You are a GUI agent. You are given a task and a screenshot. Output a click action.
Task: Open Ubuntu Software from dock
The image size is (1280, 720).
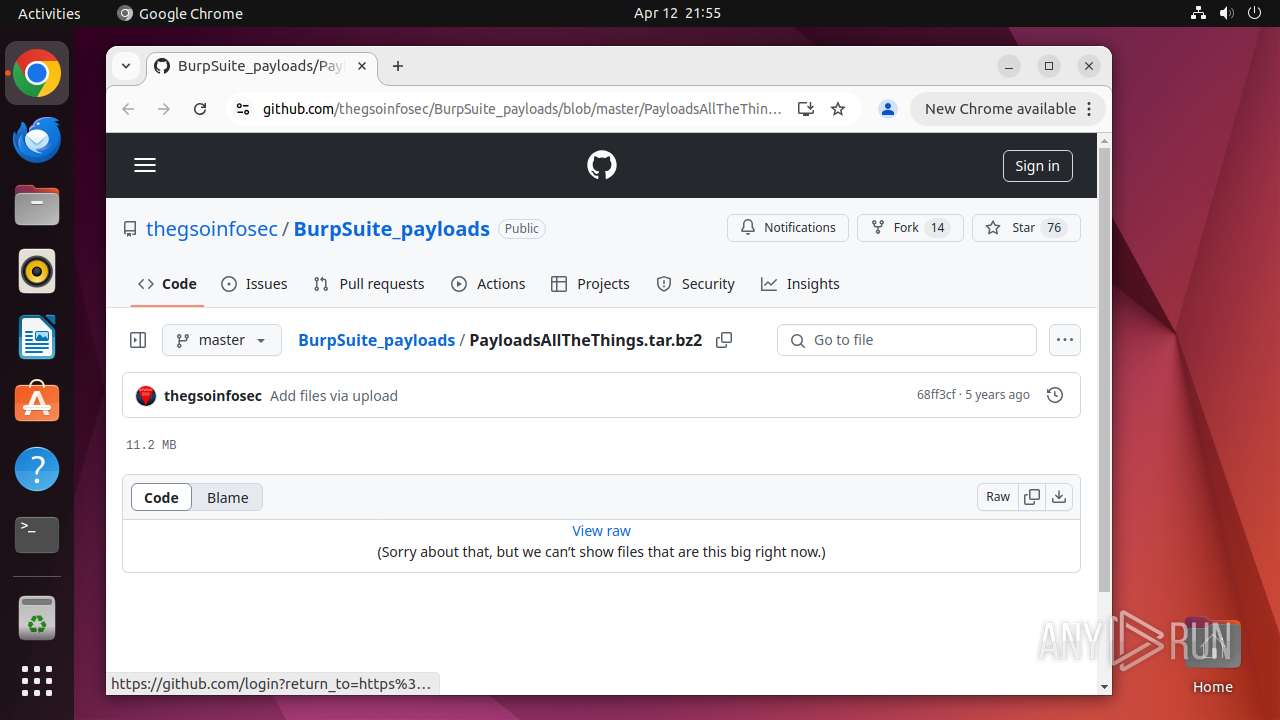point(37,403)
